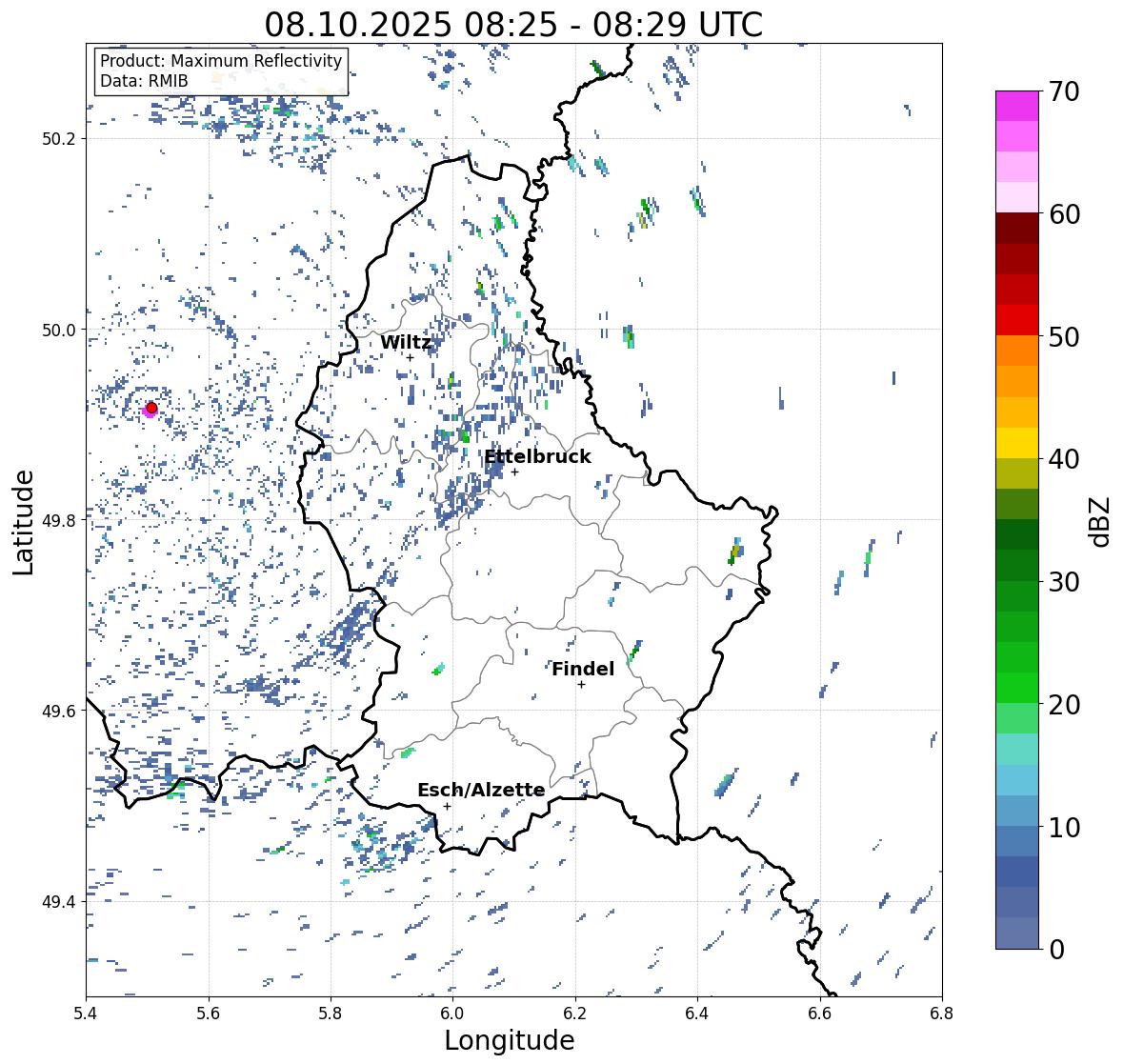Click the 49.4 latitude tick label
Screen dimensions: 1123x1064
tap(59, 902)
